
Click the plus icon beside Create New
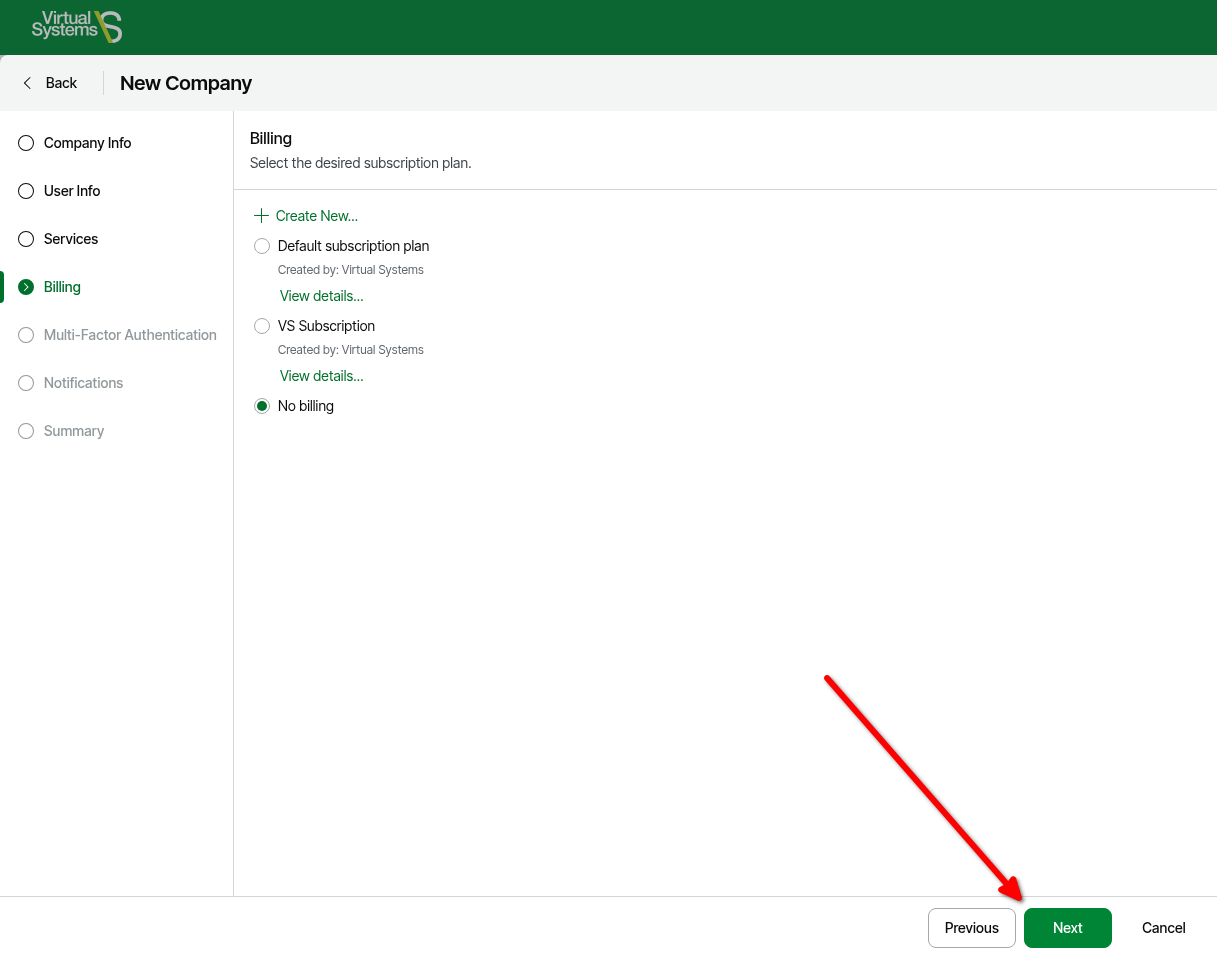pos(261,216)
